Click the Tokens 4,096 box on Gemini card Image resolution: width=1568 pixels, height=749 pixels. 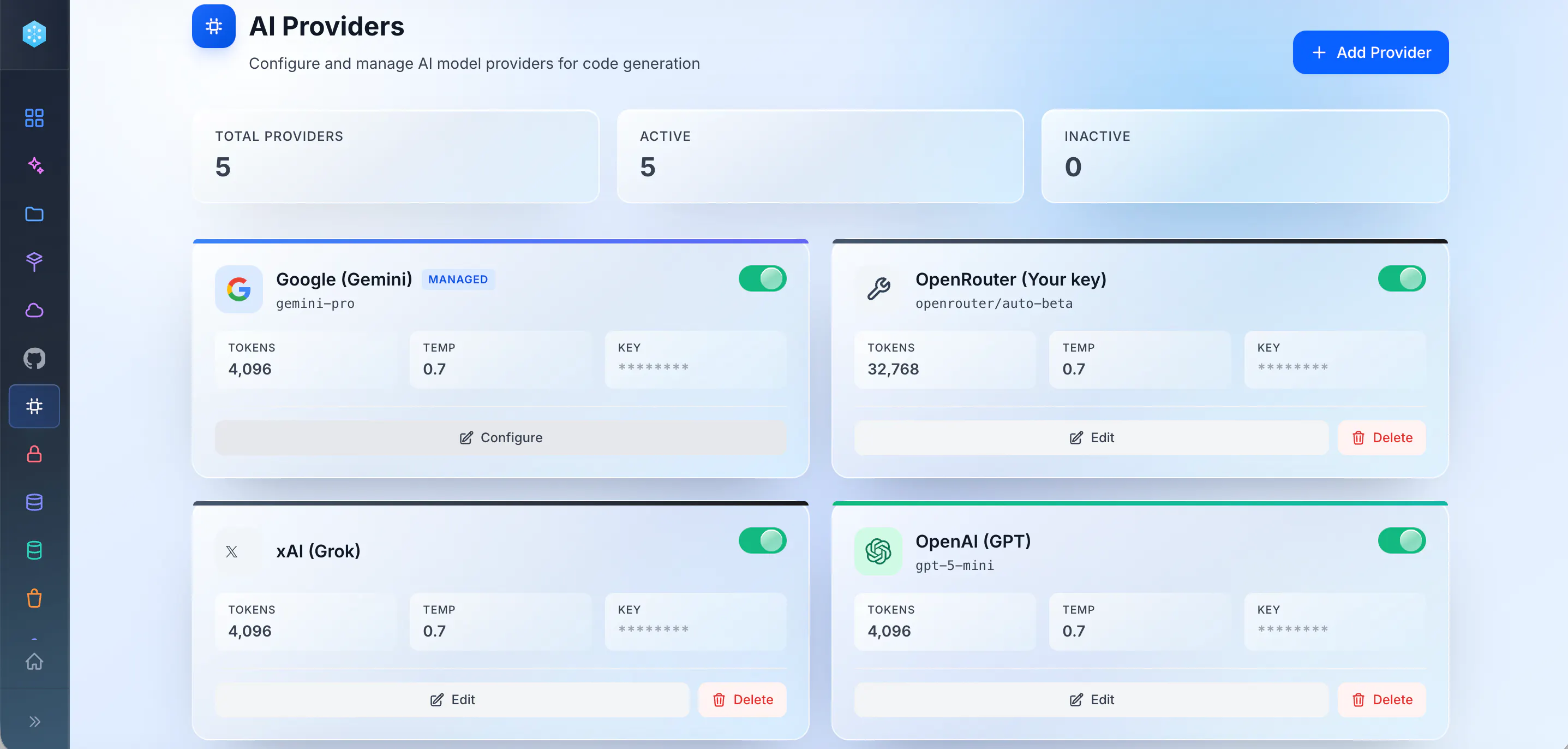(x=306, y=360)
